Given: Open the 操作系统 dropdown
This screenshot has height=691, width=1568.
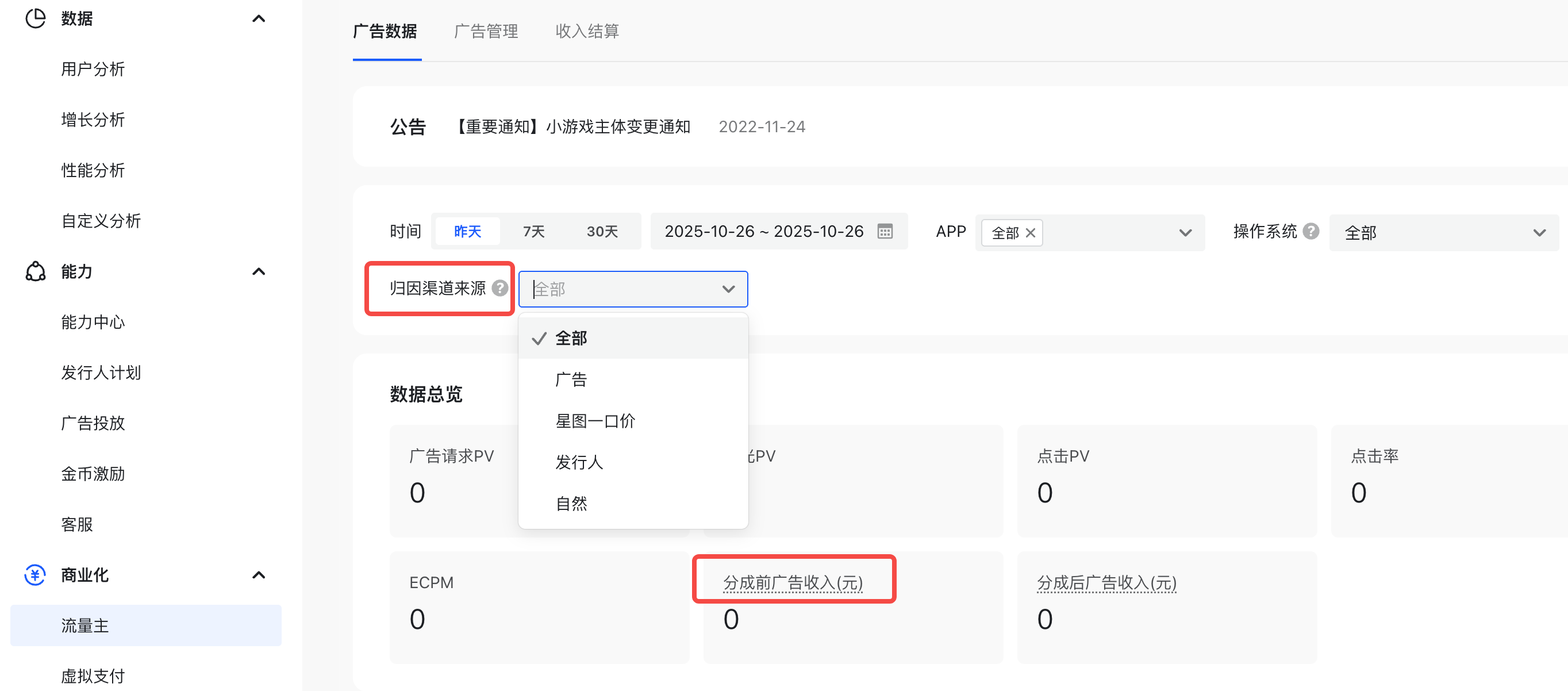Looking at the screenshot, I should 1443,233.
